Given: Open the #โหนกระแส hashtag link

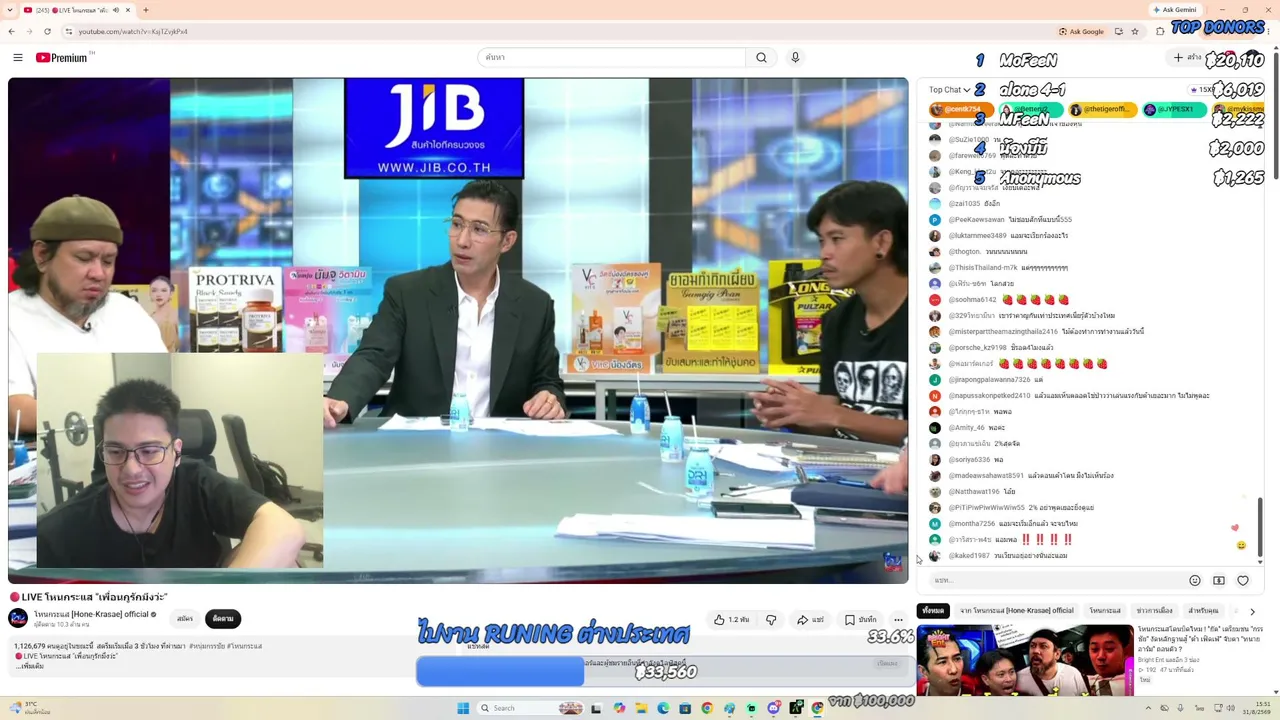Looking at the screenshot, I should coord(244,646).
